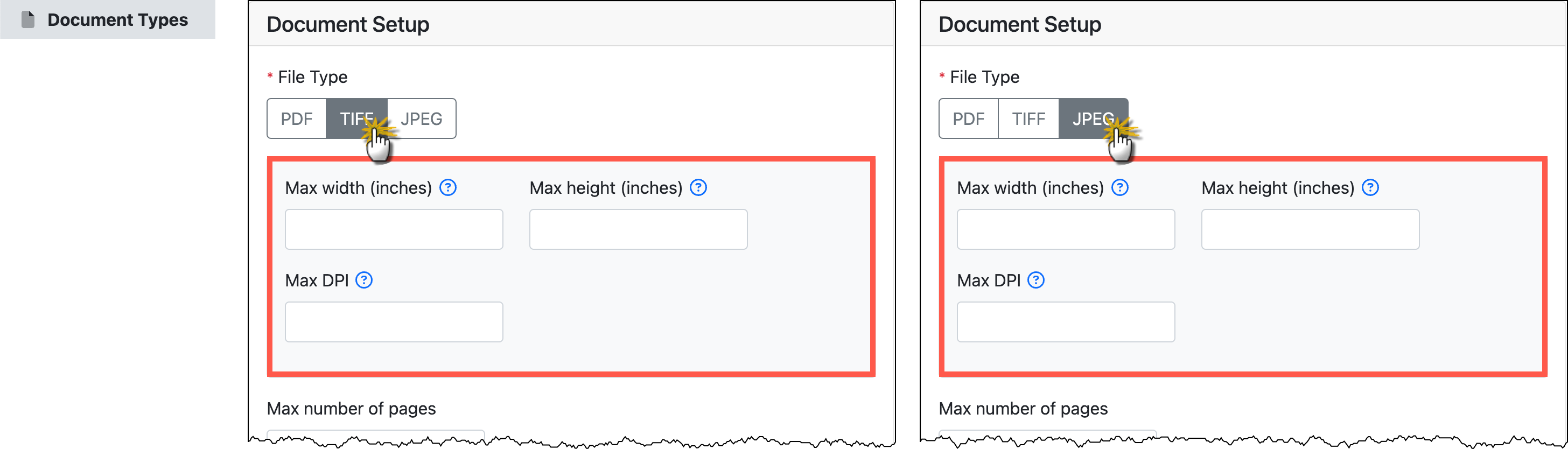This screenshot has height=449, width=1568.
Task: Select TIFF file type in right panel
Action: 1028,118
